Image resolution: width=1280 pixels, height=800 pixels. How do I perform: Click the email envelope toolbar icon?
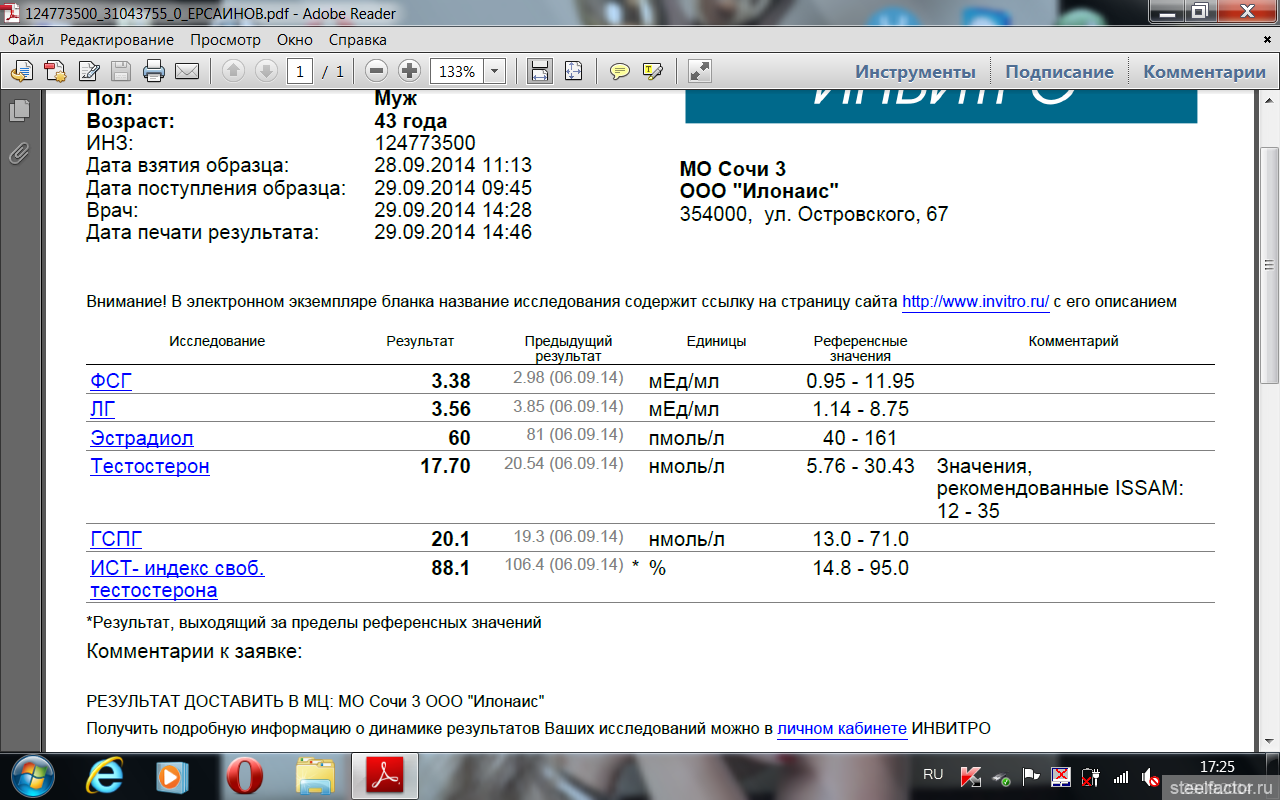pyautogui.click(x=187, y=71)
